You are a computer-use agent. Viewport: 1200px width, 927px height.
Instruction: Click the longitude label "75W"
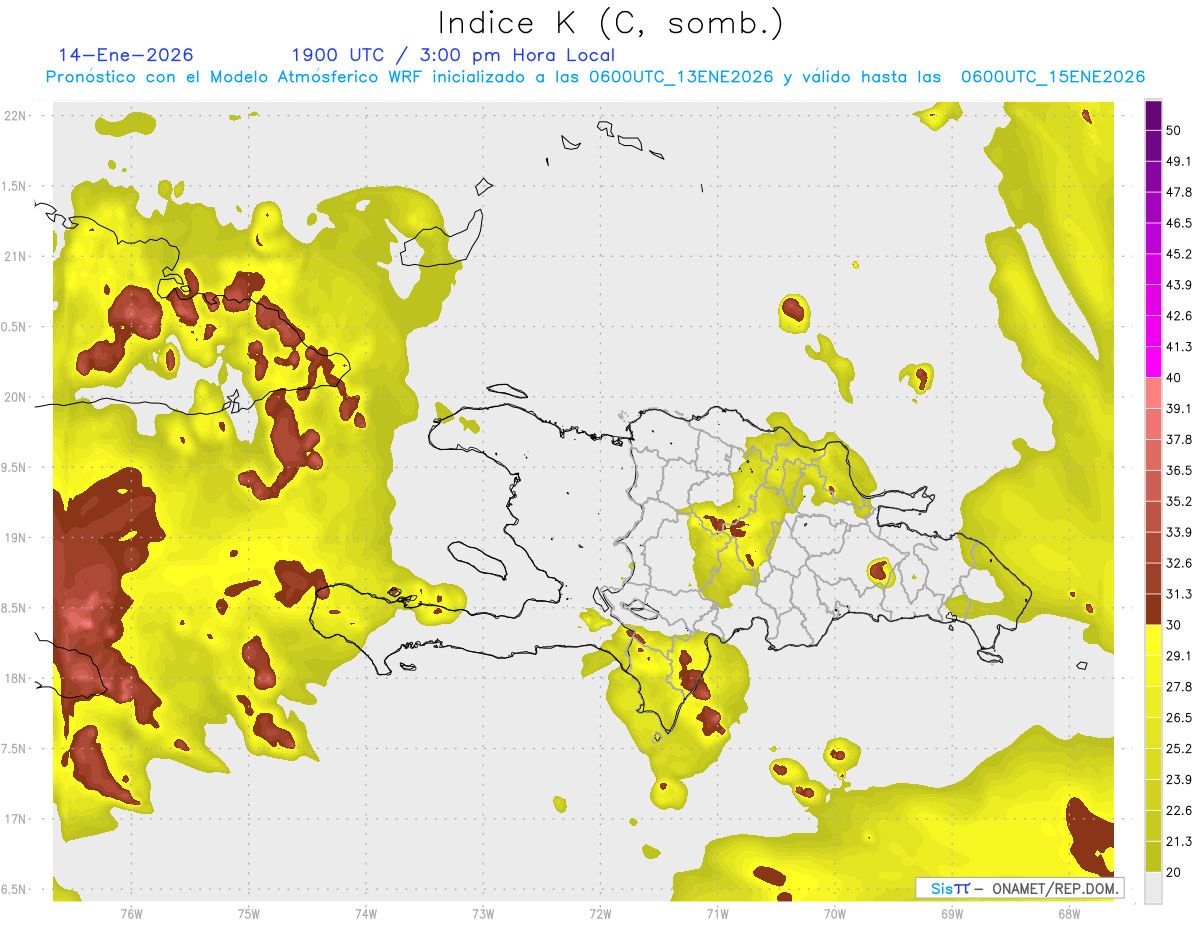(x=249, y=914)
